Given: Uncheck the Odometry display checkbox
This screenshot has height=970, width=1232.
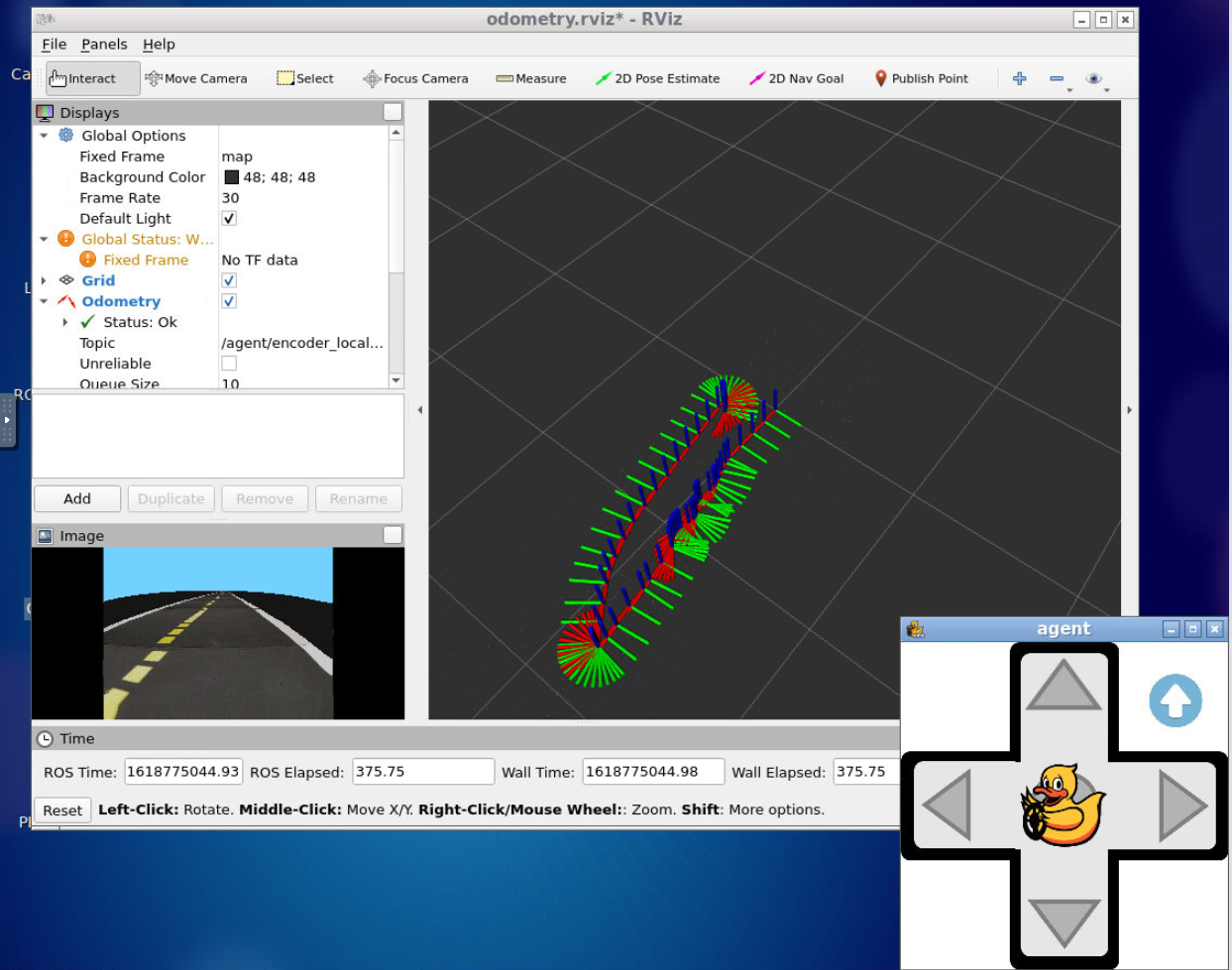Looking at the screenshot, I should (x=229, y=301).
